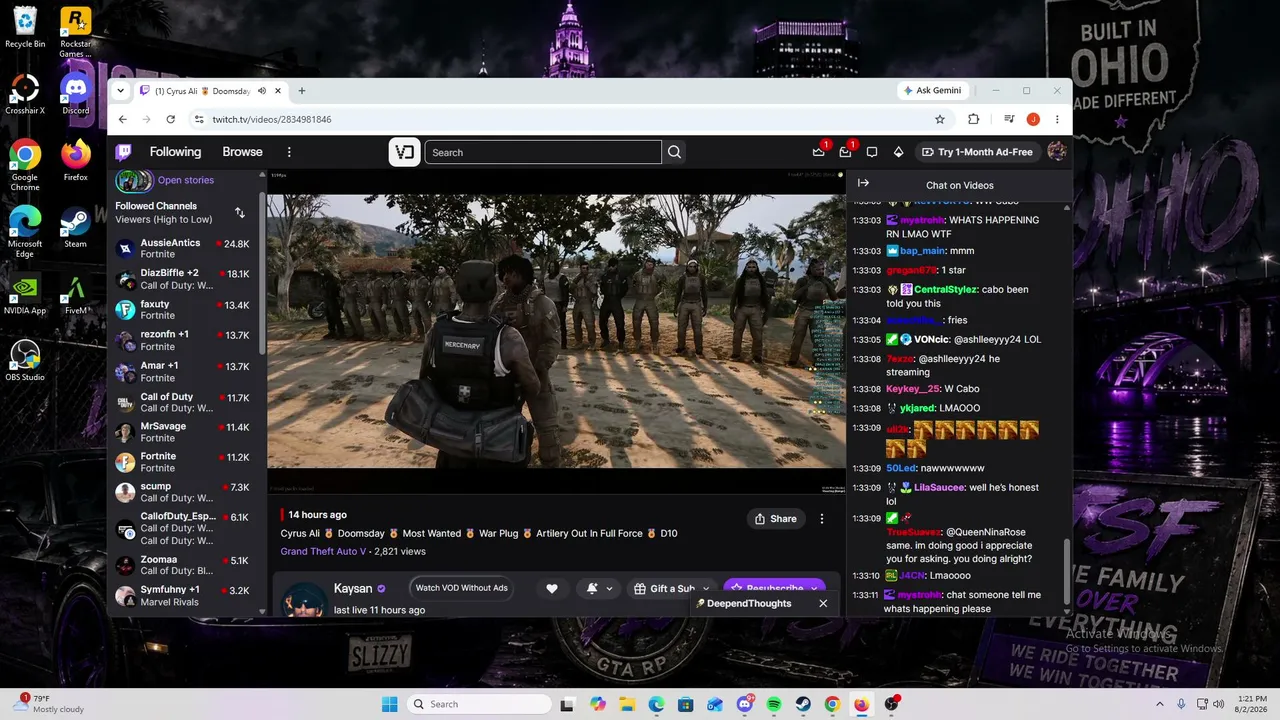
Task: Click the Chrome address bar URL
Action: (x=272, y=119)
